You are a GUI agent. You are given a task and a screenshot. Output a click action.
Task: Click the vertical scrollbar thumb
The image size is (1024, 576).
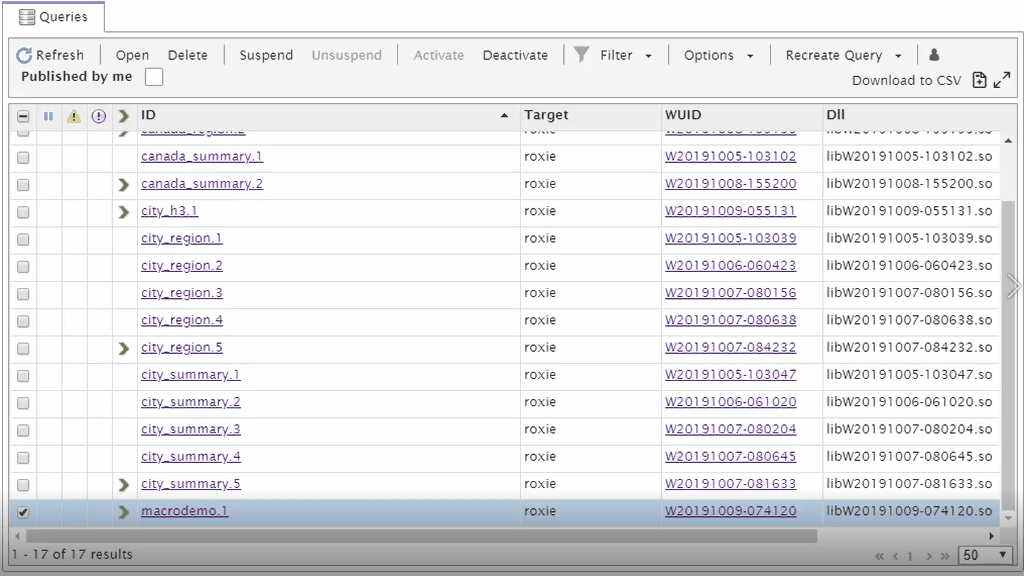(1008, 357)
